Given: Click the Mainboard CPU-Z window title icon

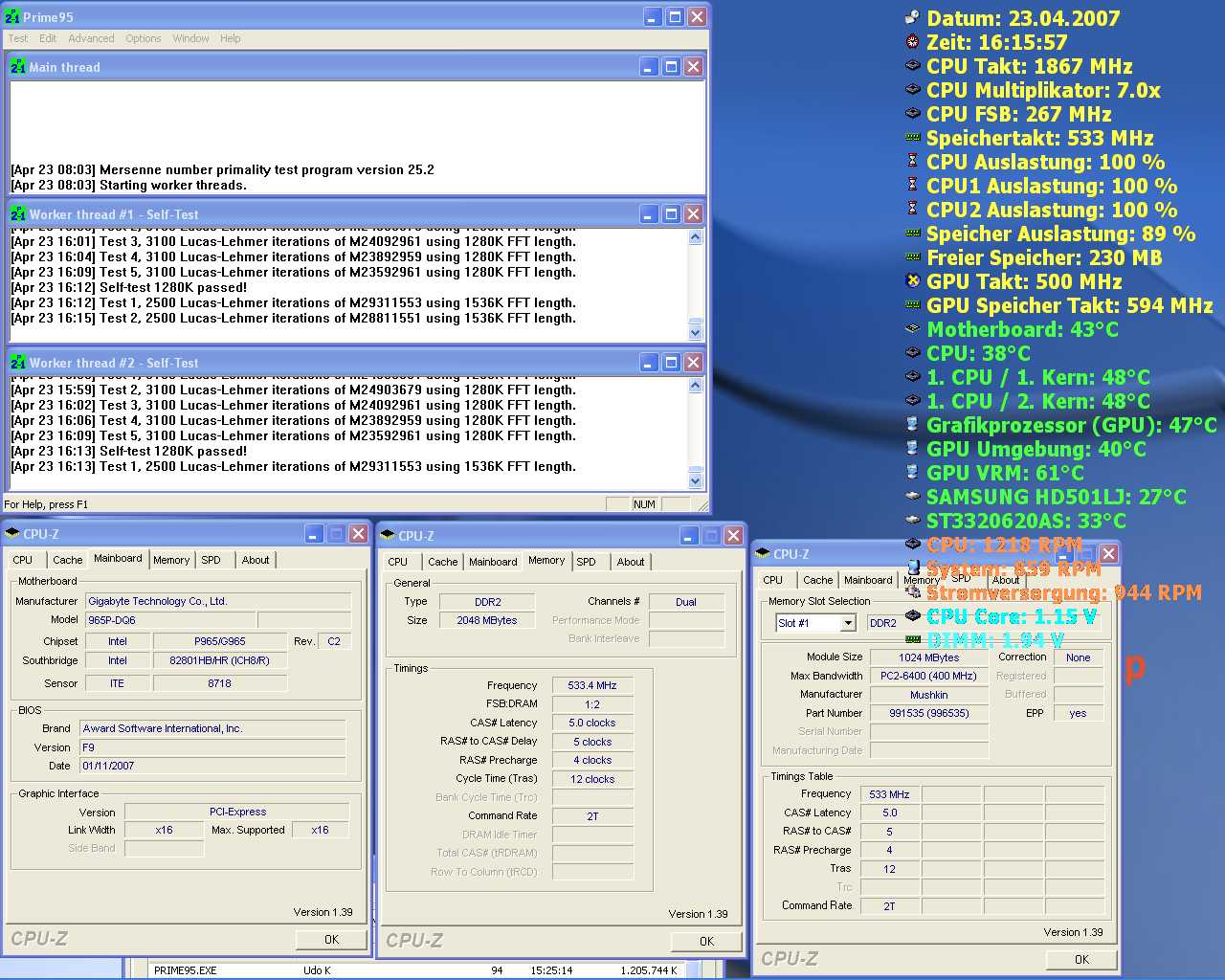Looking at the screenshot, I should (x=12, y=534).
